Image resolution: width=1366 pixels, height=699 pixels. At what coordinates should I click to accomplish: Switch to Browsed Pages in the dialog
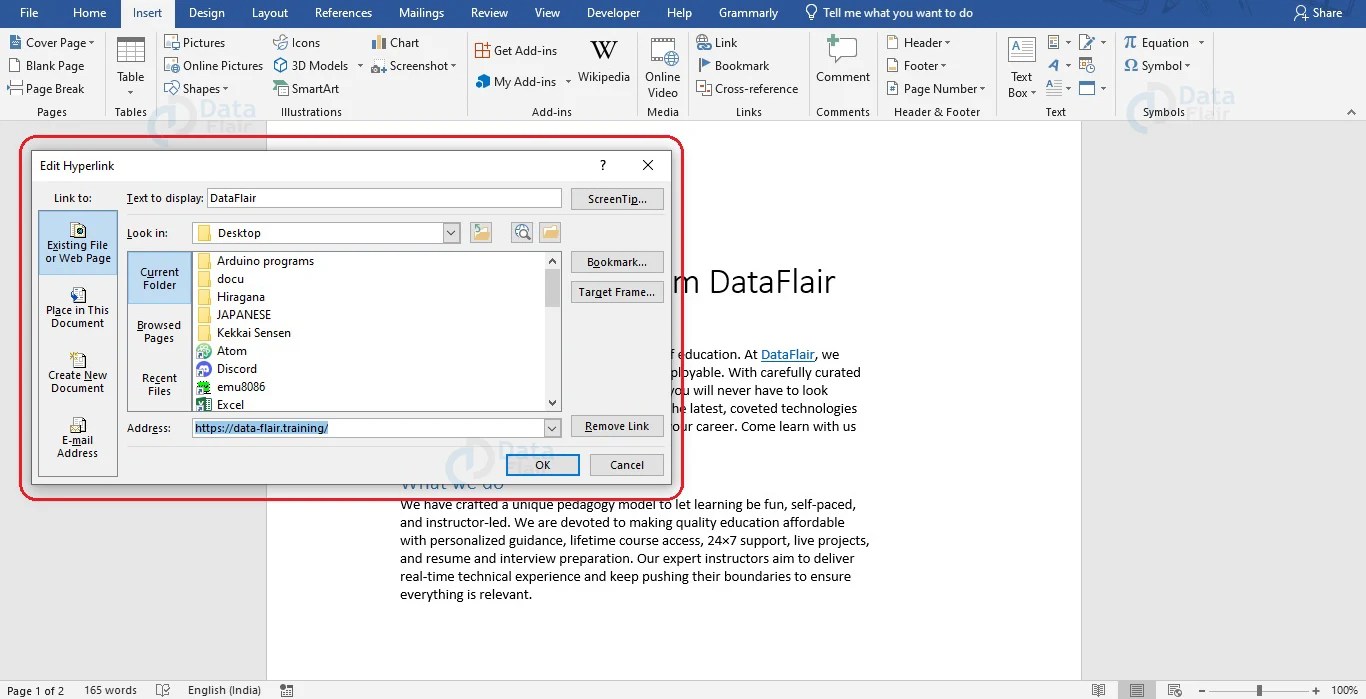pyautogui.click(x=159, y=331)
